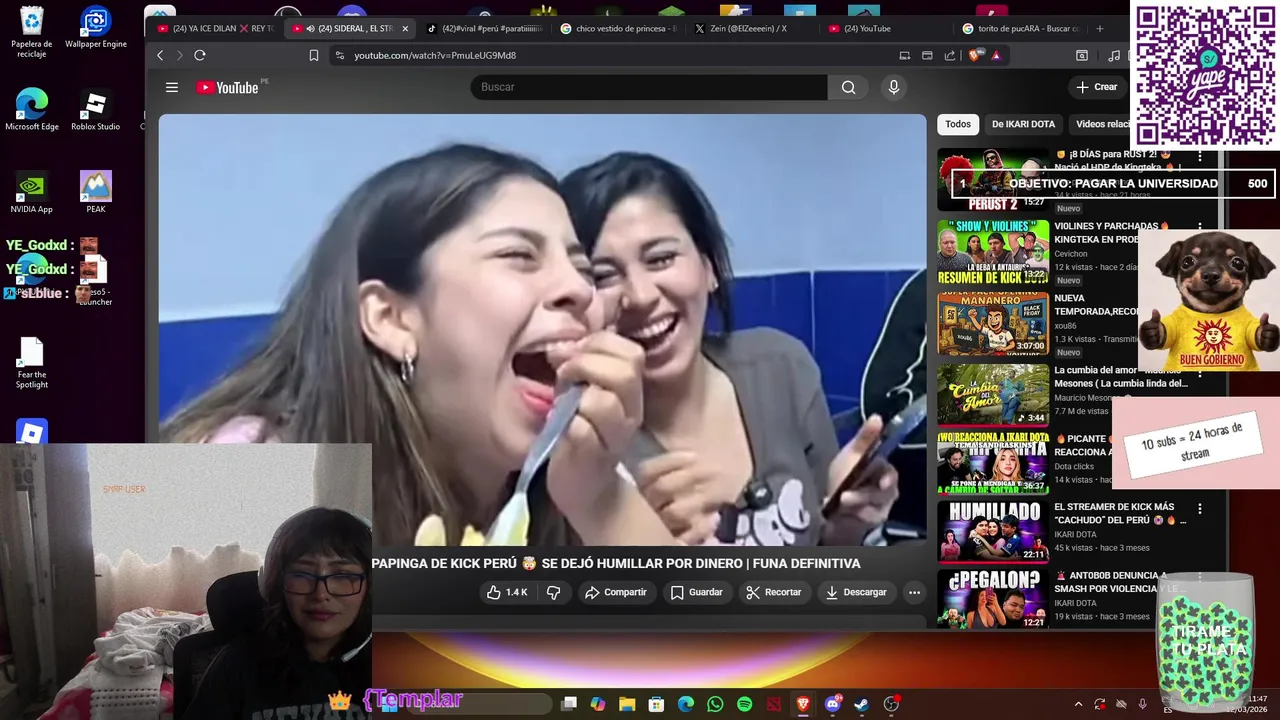Switch to the TikTok #viral #perú tab
1280x720 pixels.
pos(484,29)
